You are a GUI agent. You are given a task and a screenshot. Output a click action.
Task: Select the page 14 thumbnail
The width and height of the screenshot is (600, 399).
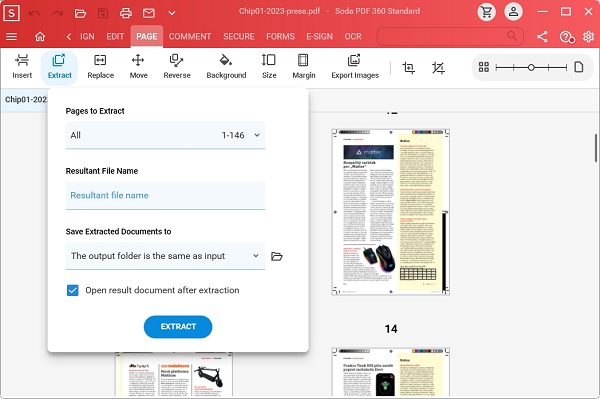(x=391, y=372)
